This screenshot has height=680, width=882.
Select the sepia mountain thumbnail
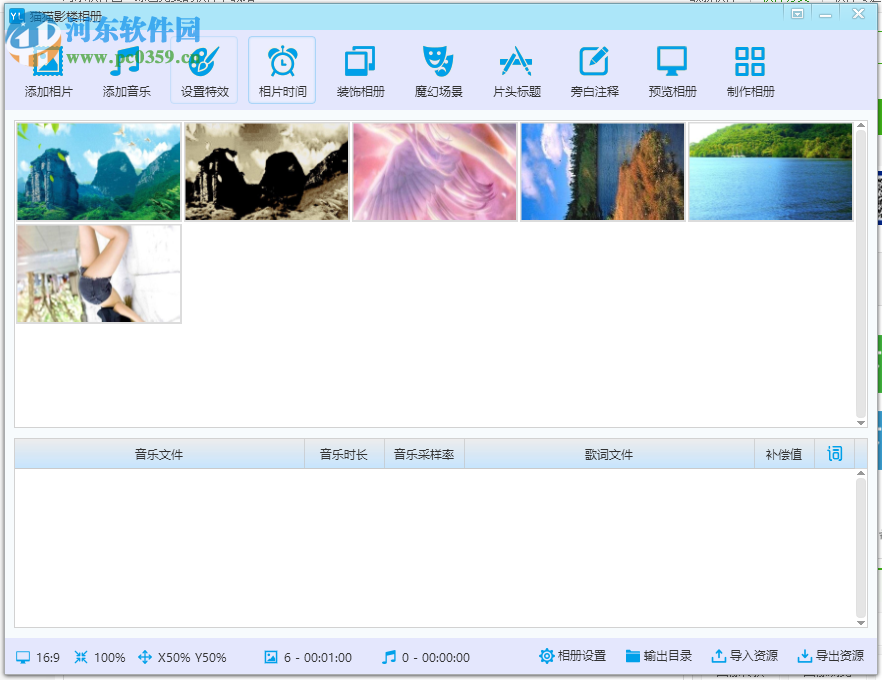pyautogui.click(x=267, y=172)
